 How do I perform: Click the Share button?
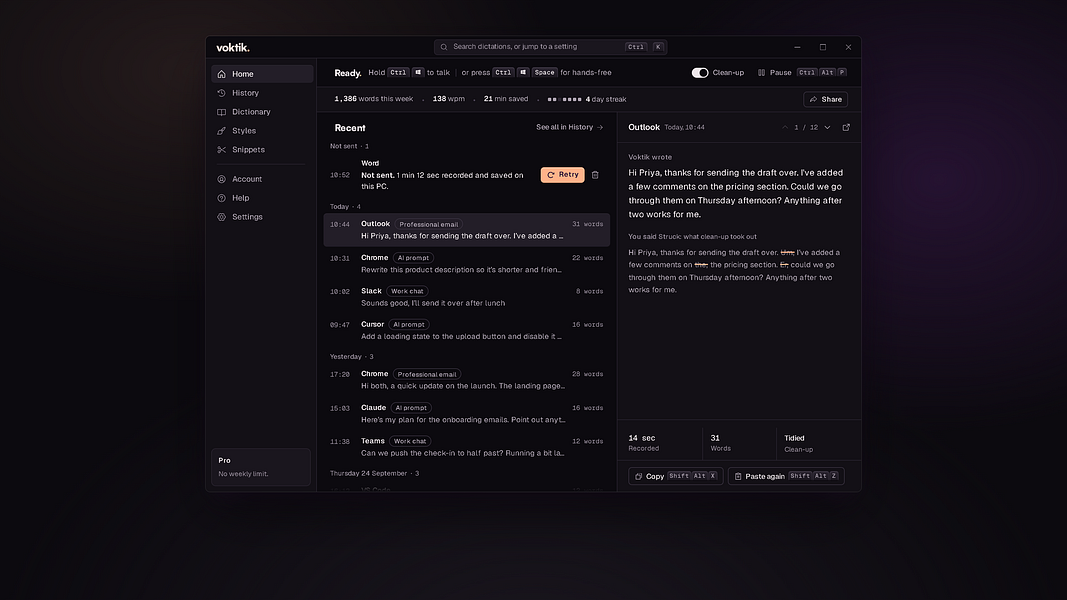pos(825,99)
